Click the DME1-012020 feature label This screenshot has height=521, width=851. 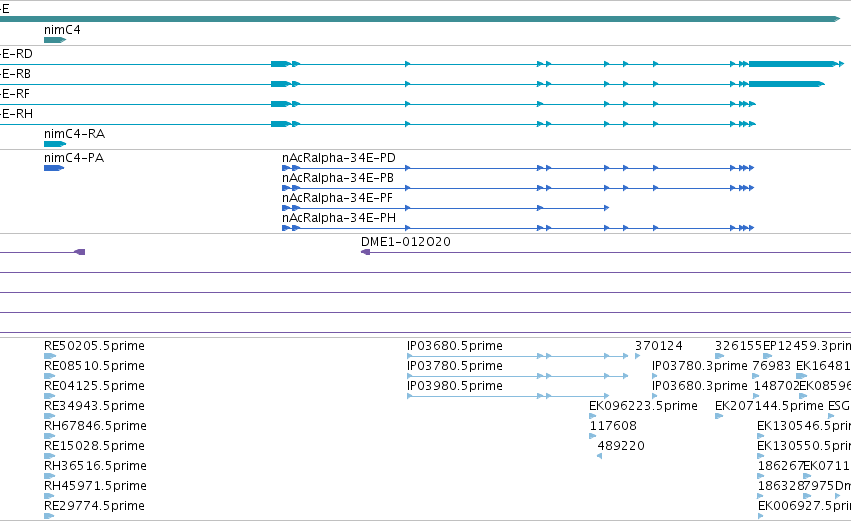(x=406, y=242)
